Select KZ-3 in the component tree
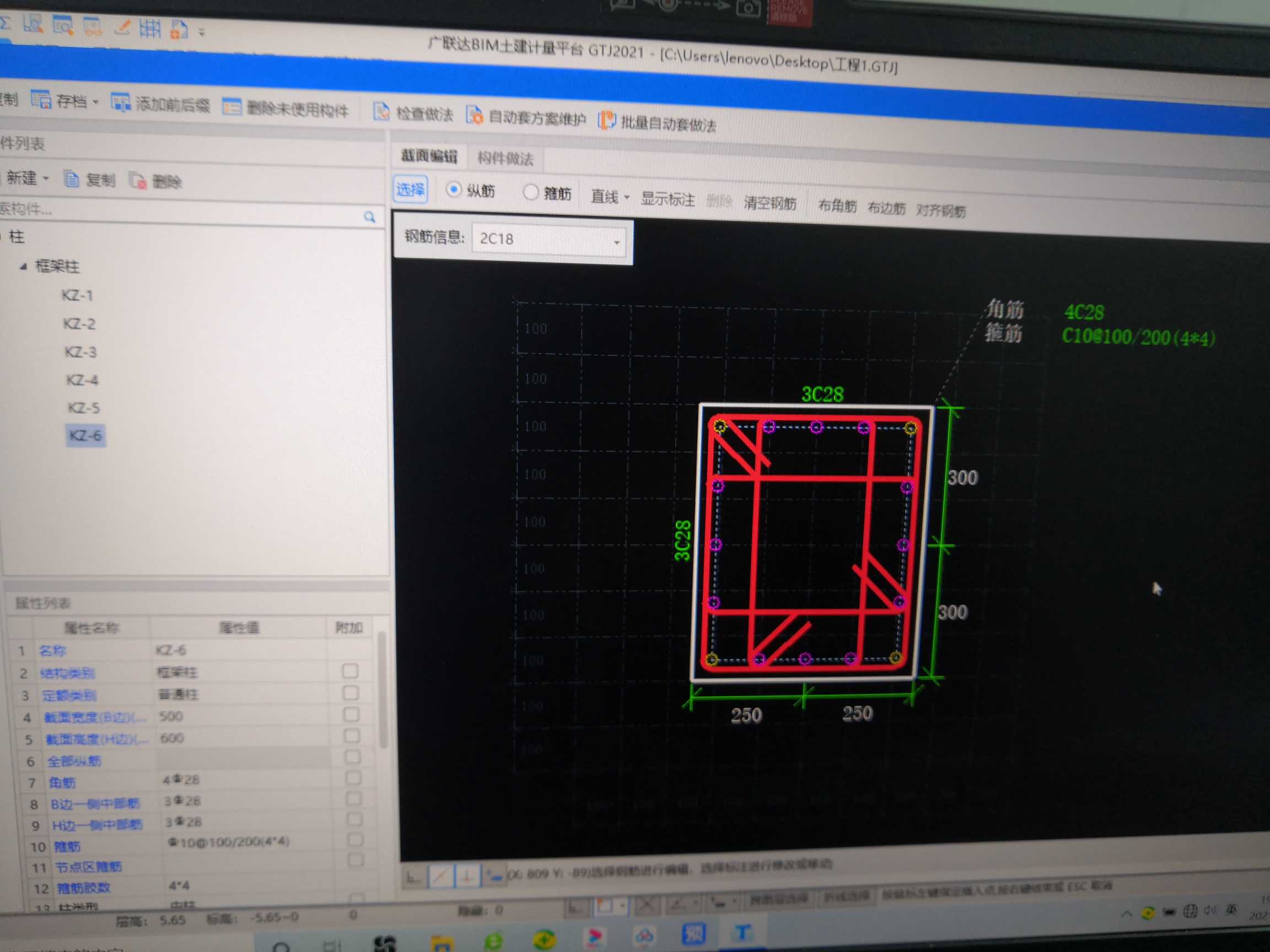This screenshot has width=1270, height=952. (x=81, y=353)
